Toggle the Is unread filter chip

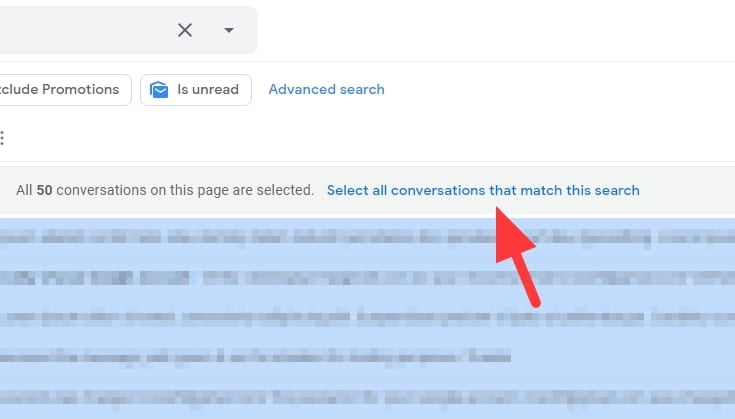click(196, 90)
